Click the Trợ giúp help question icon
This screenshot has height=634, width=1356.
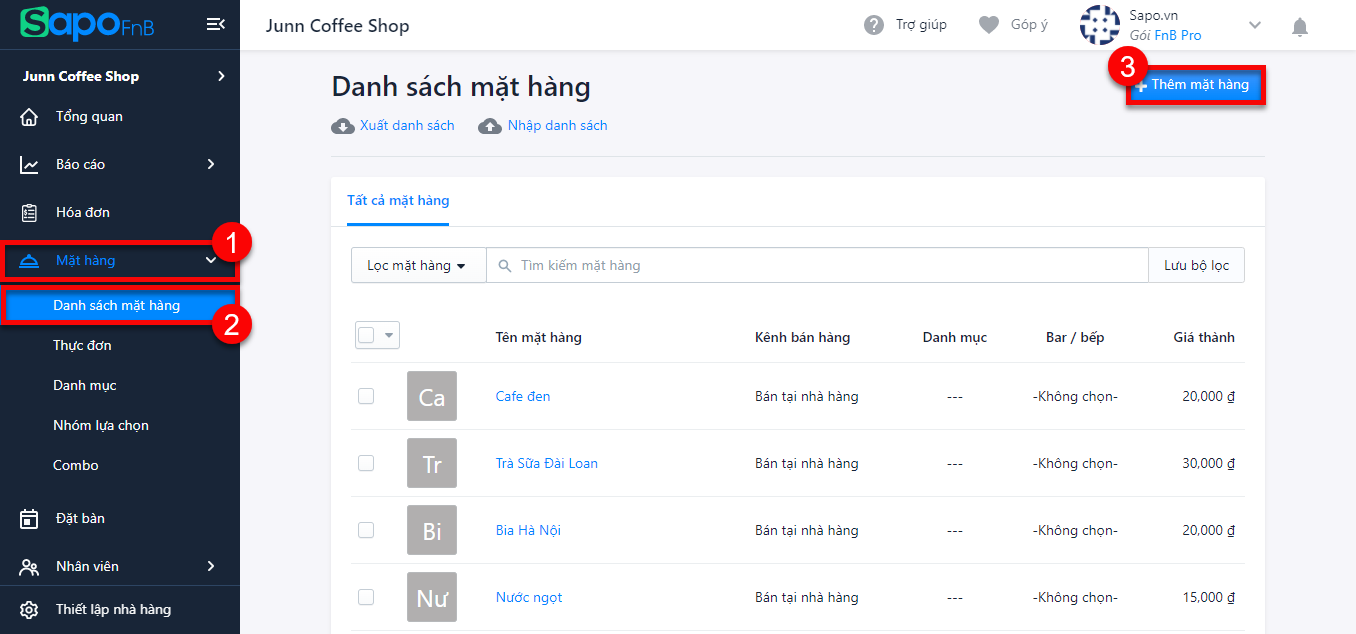874,25
